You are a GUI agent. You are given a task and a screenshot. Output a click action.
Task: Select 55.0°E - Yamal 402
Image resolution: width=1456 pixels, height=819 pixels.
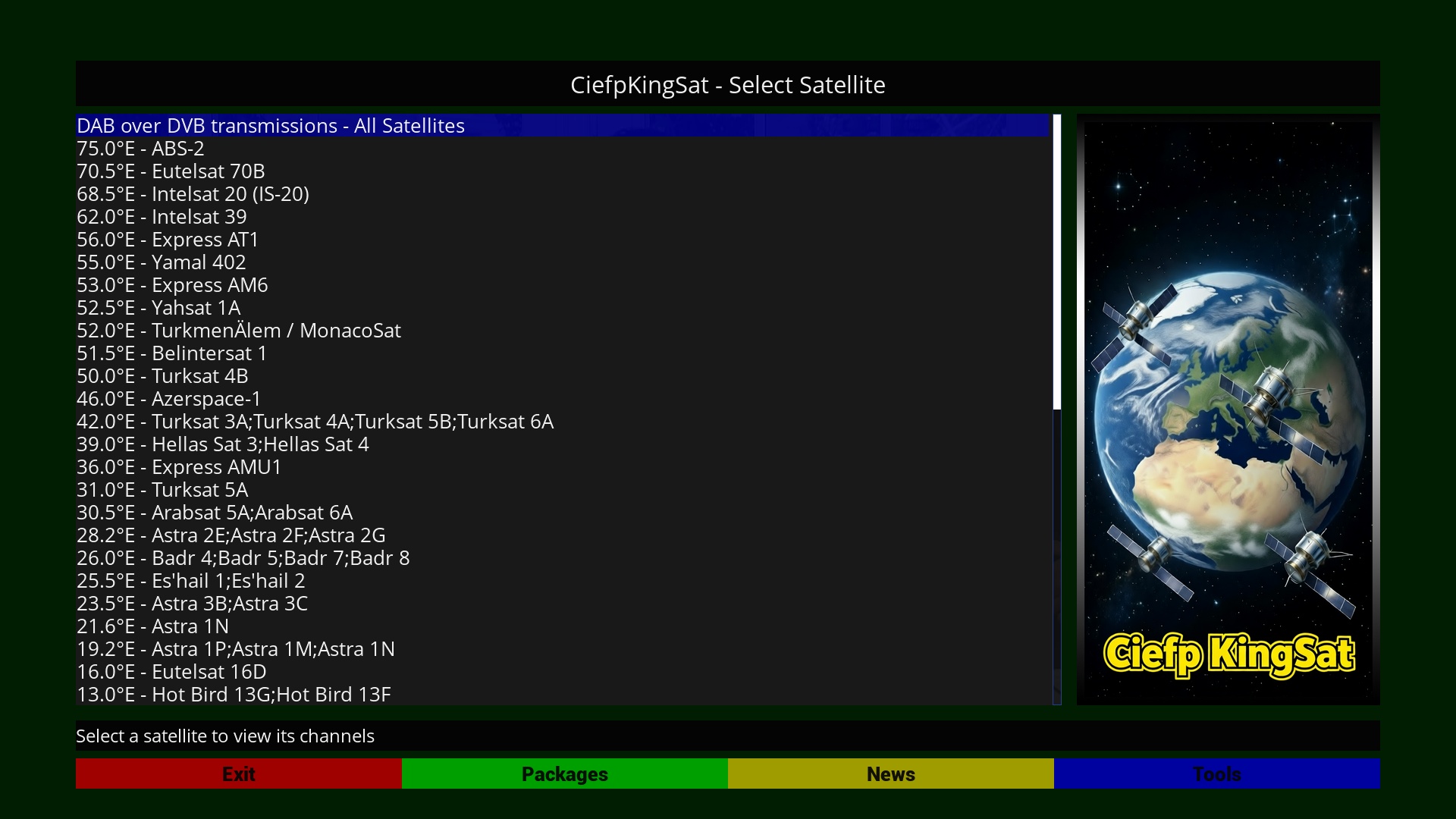pos(562,262)
